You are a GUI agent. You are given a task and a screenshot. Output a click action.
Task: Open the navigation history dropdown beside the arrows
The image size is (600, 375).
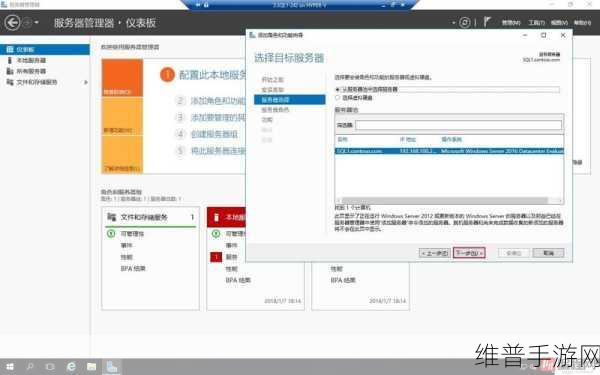(x=36, y=23)
